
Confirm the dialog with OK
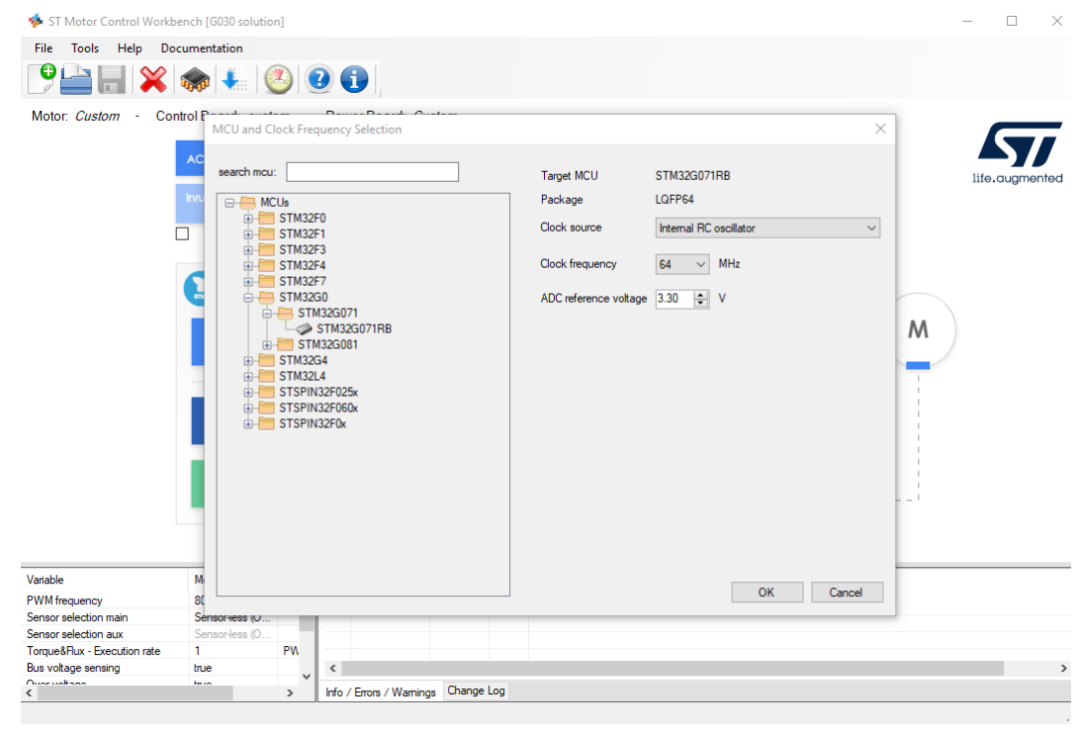click(767, 592)
